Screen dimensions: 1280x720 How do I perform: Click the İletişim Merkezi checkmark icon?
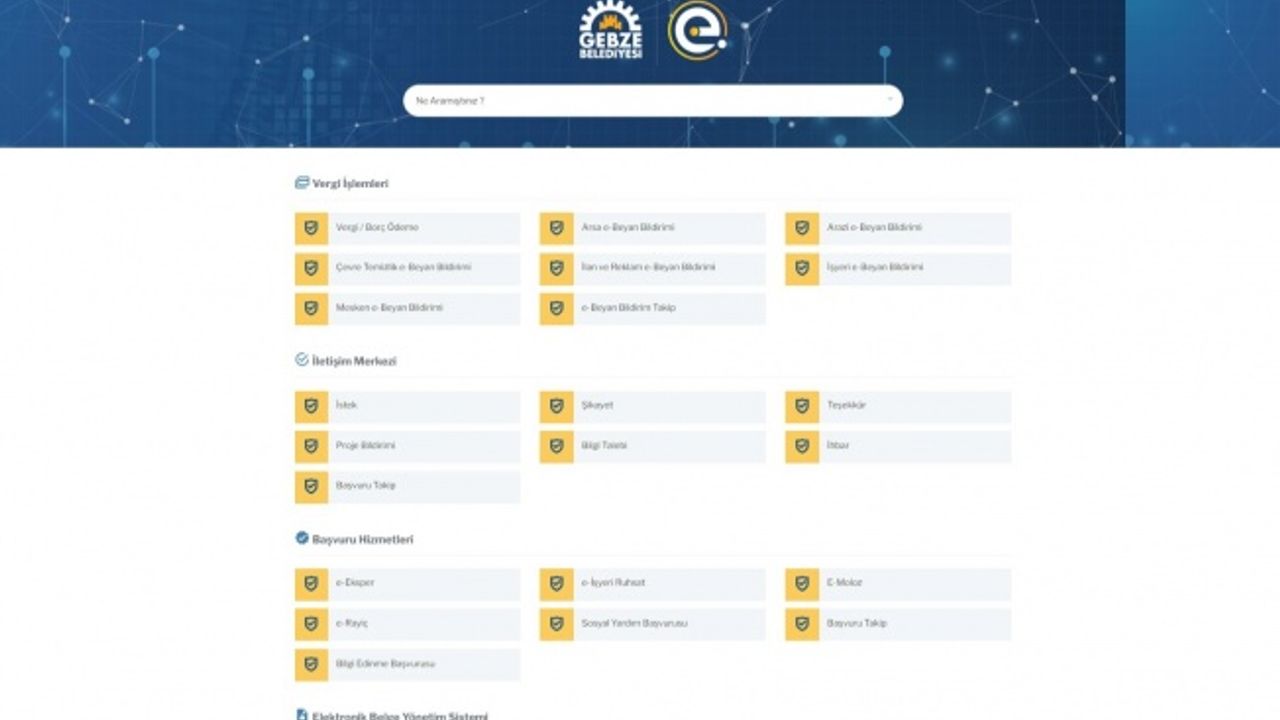[x=302, y=360]
